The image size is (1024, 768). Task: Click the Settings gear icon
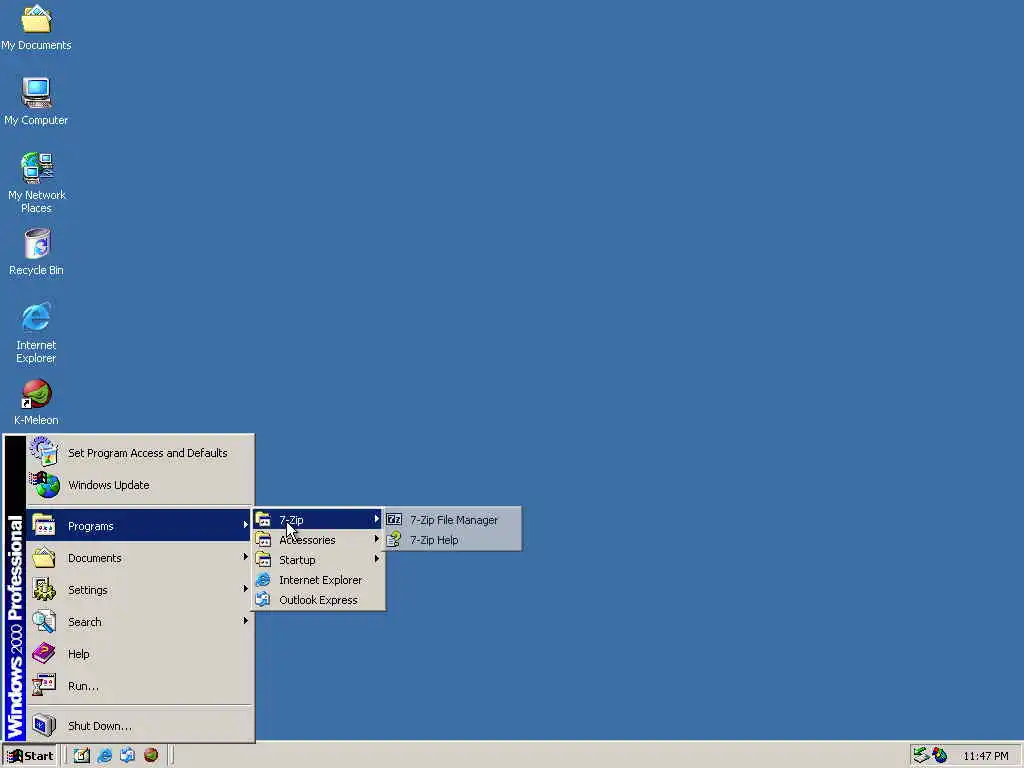(44, 589)
